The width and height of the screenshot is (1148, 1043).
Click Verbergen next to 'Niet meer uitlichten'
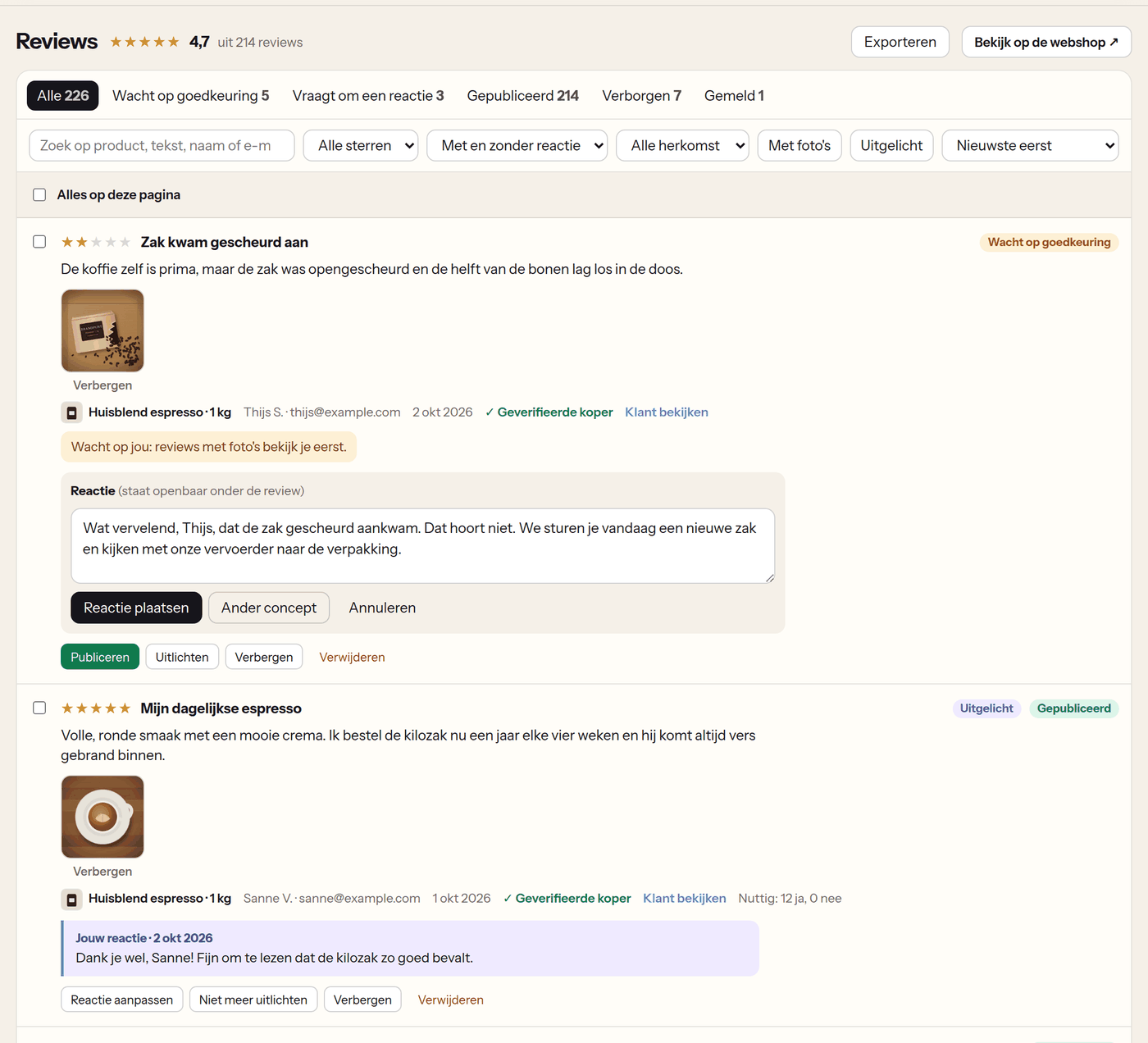click(362, 1000)
